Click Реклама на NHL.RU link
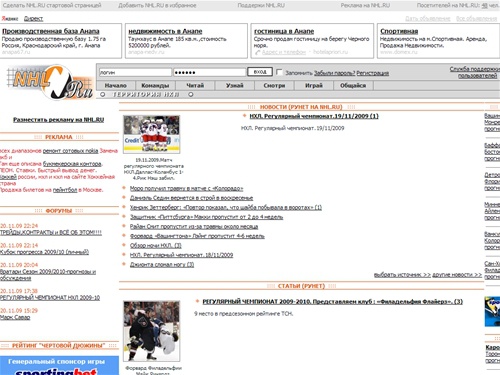 point(365,5)
